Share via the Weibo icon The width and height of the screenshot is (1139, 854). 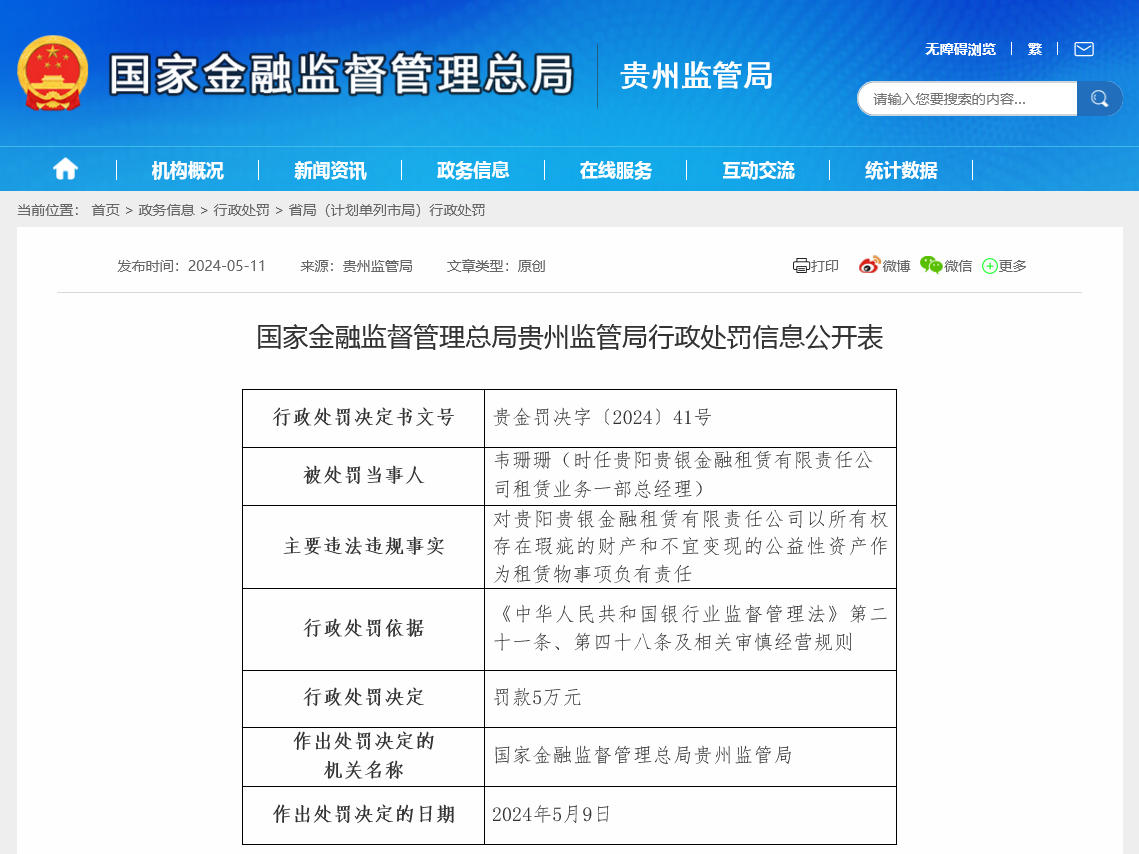coord(869,265)
